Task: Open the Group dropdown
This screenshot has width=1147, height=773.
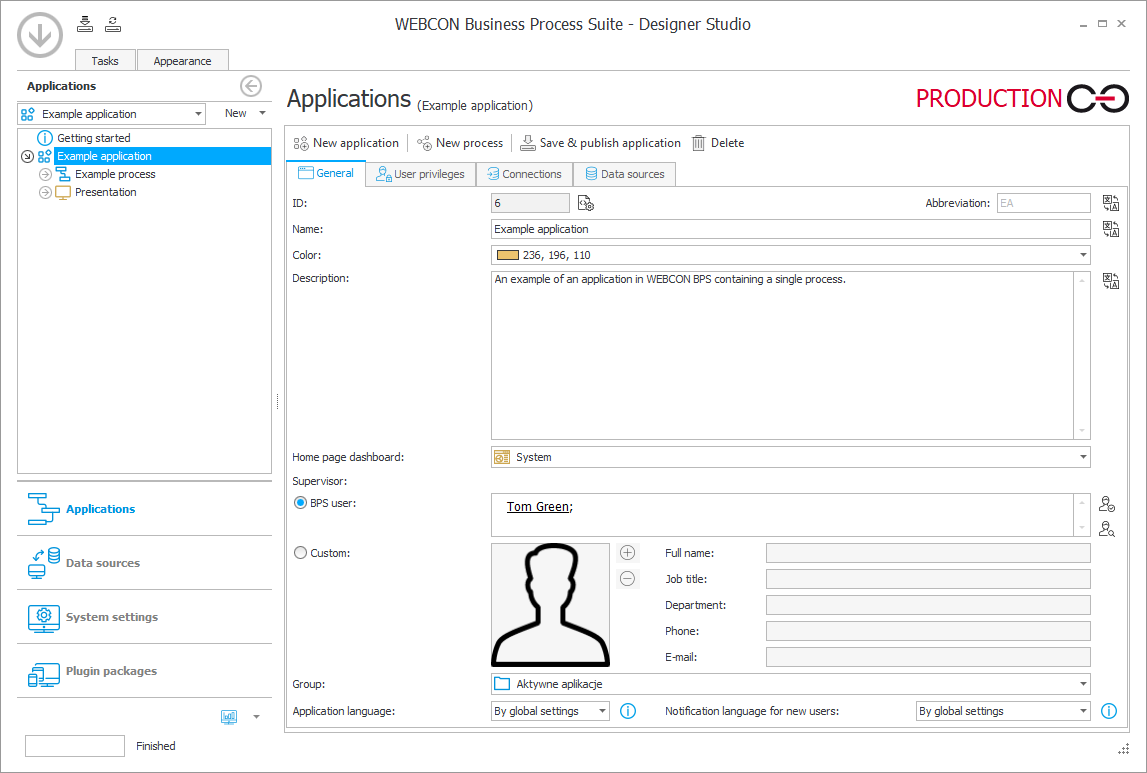Action: [1083, 684]
